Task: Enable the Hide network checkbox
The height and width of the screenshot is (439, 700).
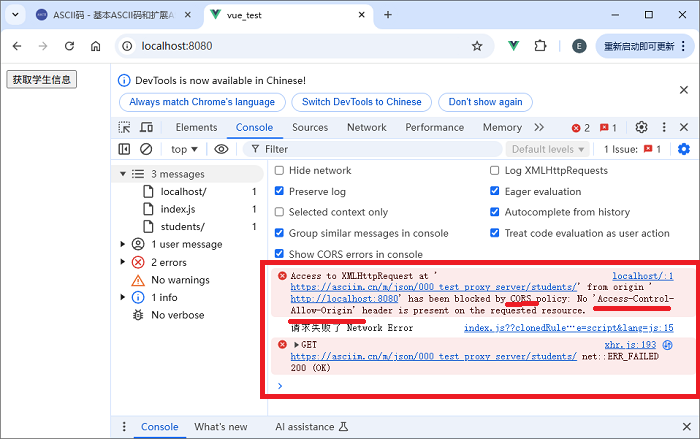Action: click(279, 171)
